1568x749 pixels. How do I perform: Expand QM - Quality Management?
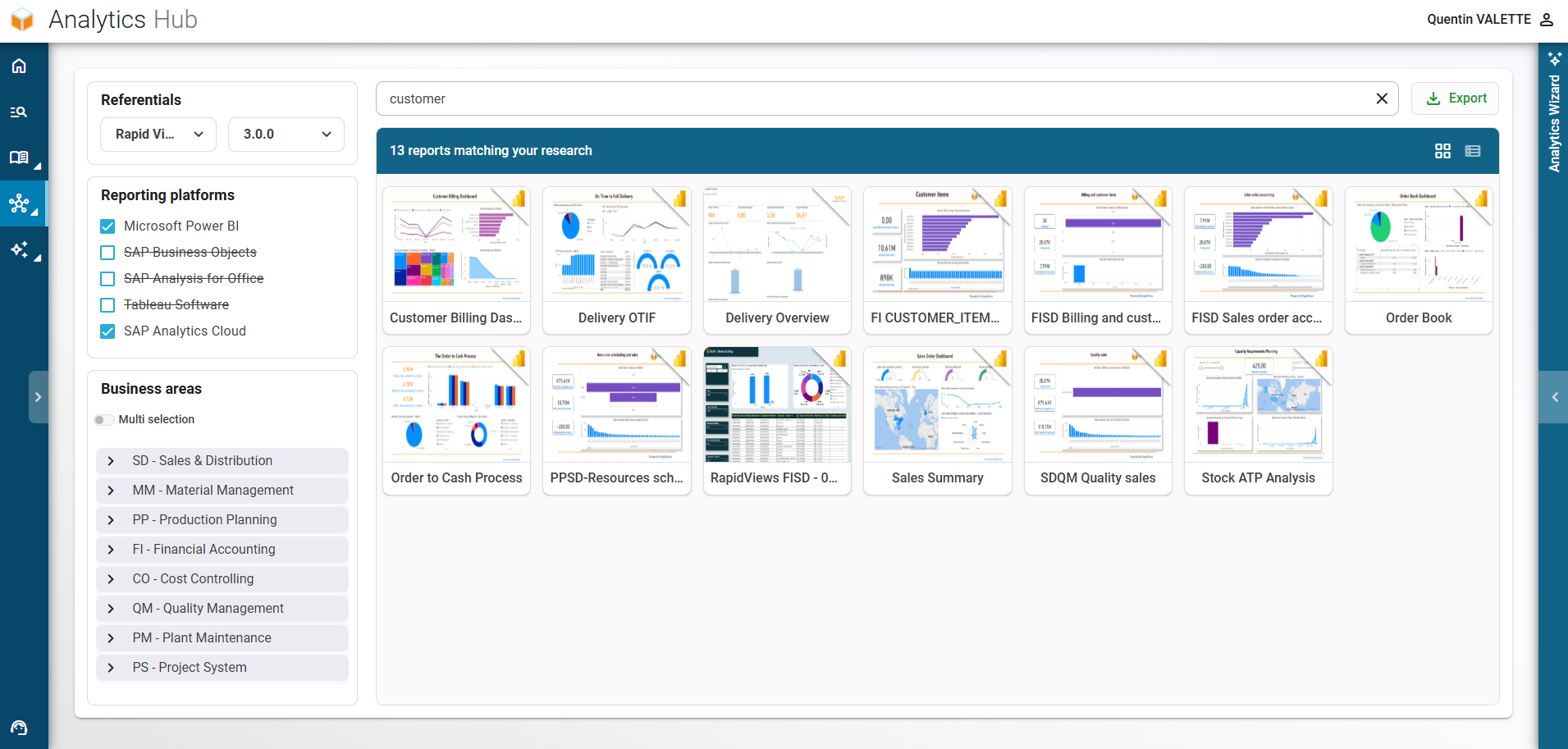point(222,609)
